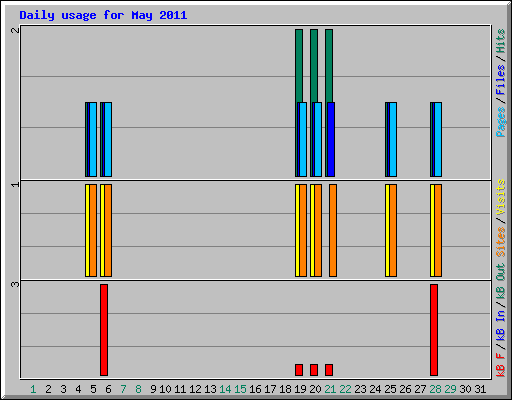Screen dimensions: 512x400
Task: Select the green Hits bar for day 21
Action: pos(329,65)
